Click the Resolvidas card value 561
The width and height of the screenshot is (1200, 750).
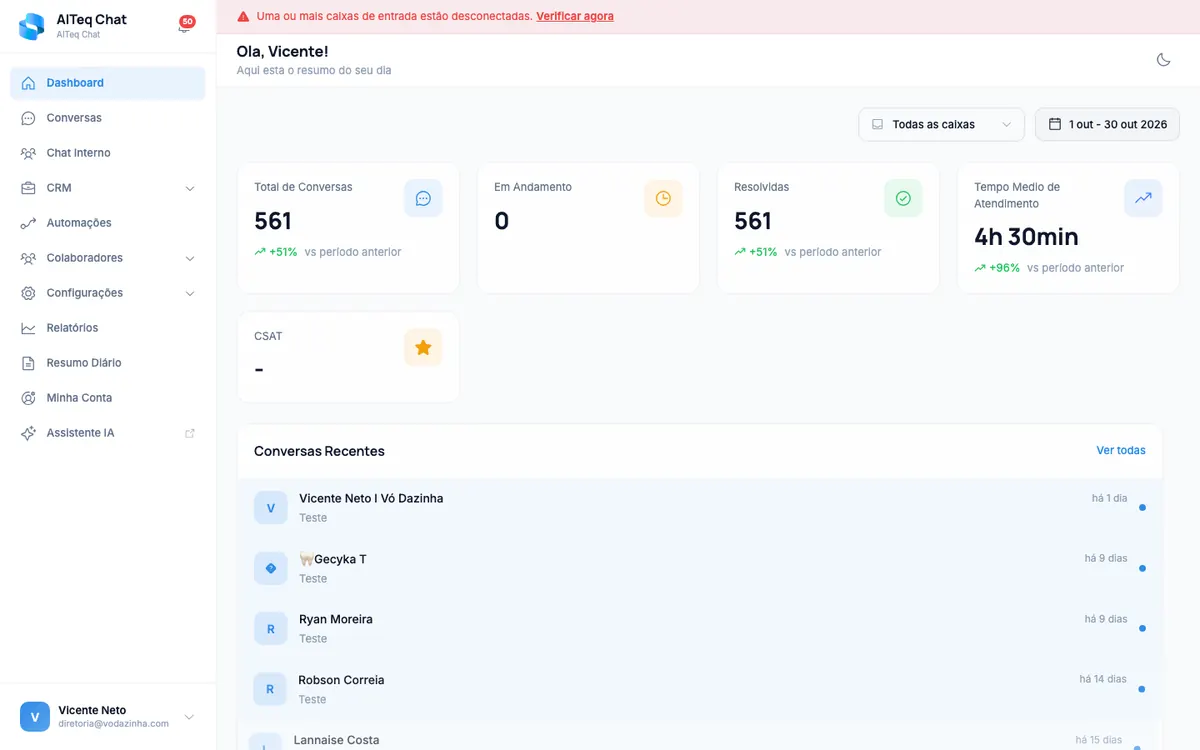pyautogui.click(x=753, y=221)
